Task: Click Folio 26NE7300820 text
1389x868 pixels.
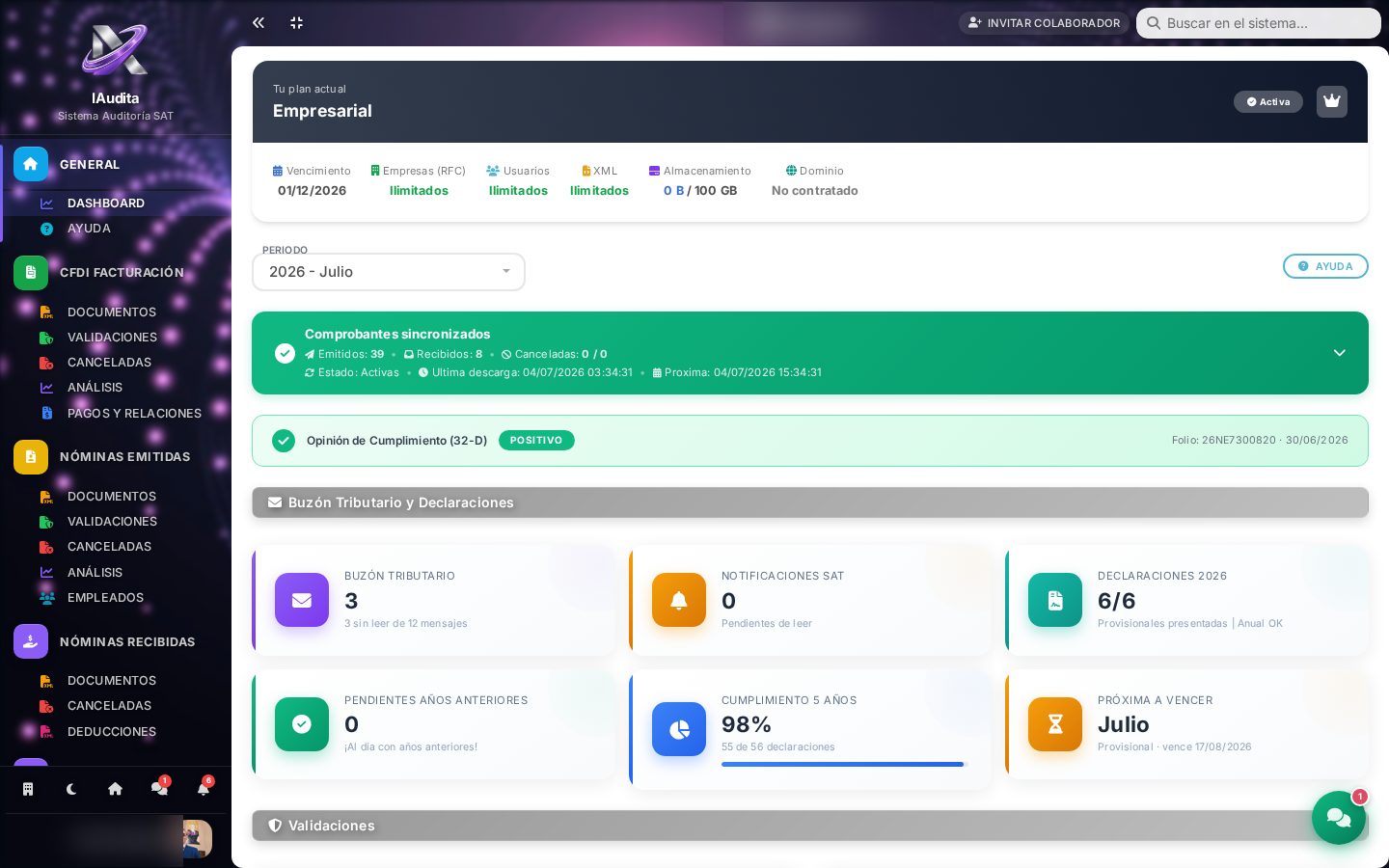Action: coord(1223,440)
